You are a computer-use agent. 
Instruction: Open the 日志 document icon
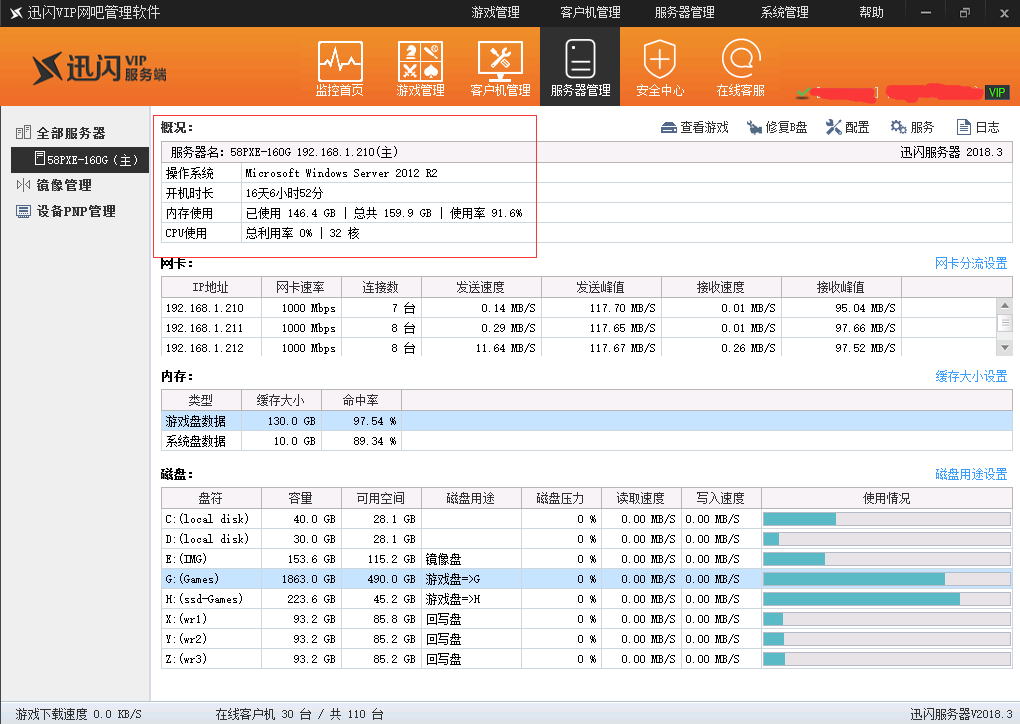(963, 127)
